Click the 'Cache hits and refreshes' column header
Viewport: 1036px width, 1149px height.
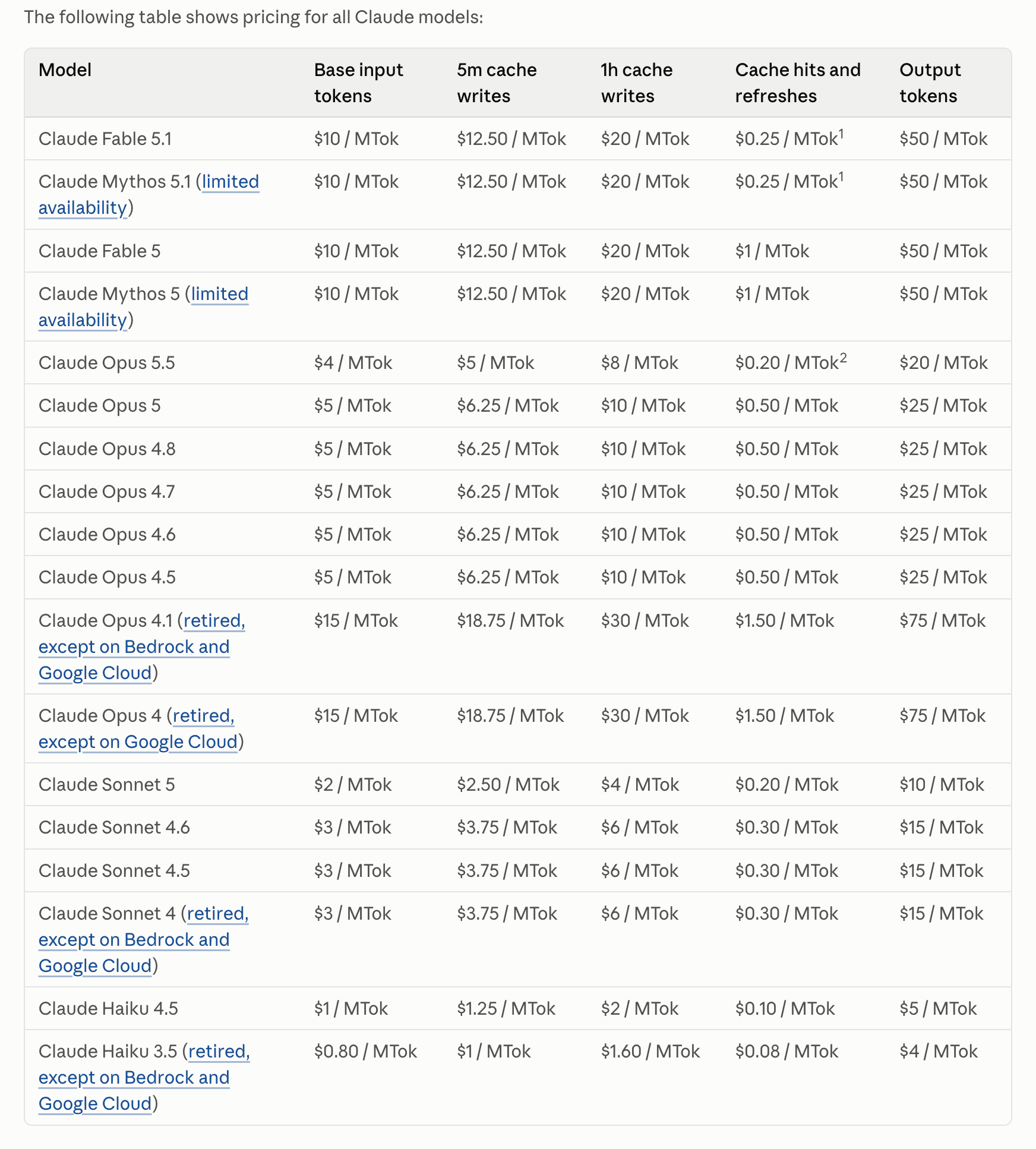[798, 83]
